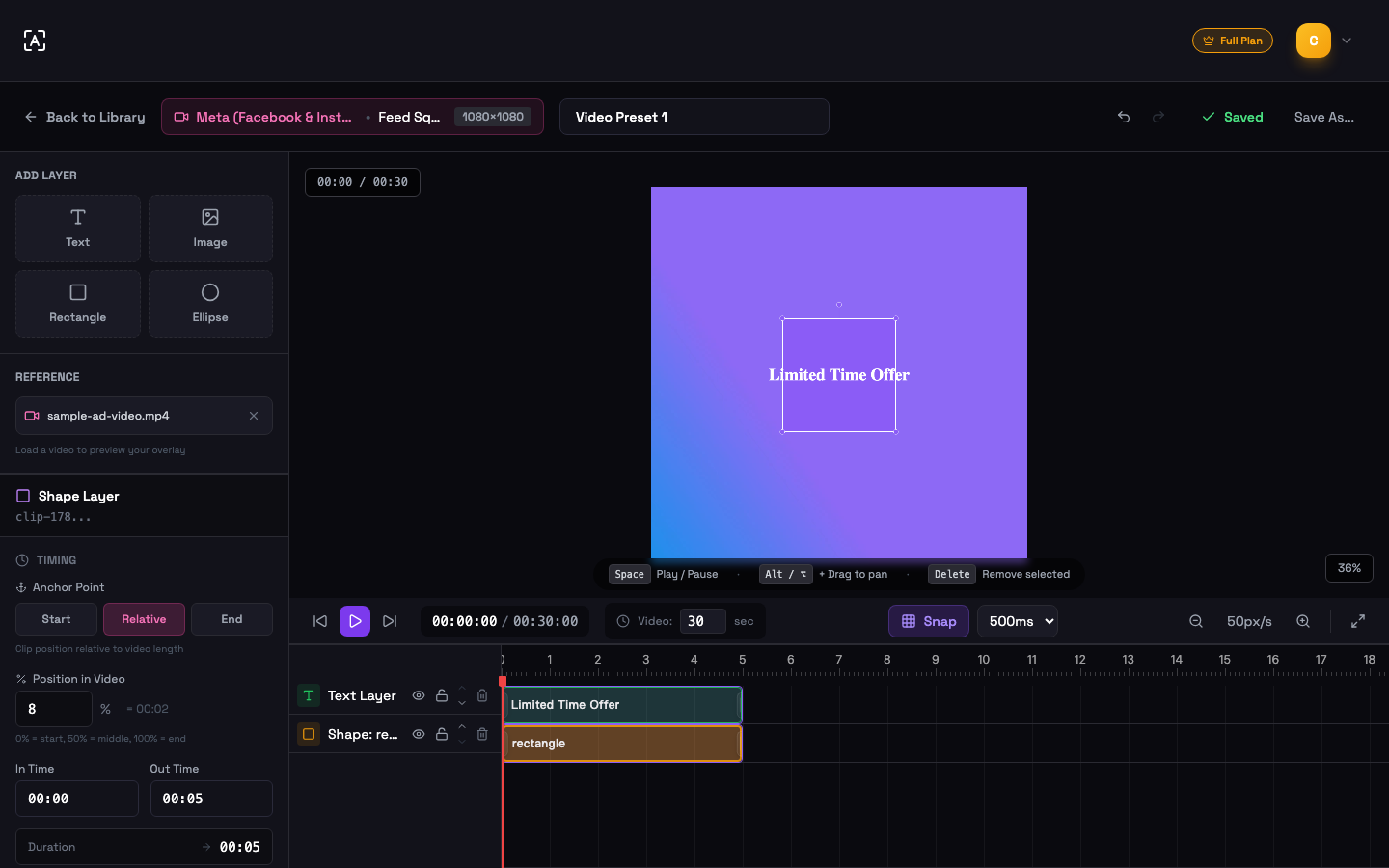Select the Start anchor point
This screenshot has width=1389, height=868.
[56, 619]
